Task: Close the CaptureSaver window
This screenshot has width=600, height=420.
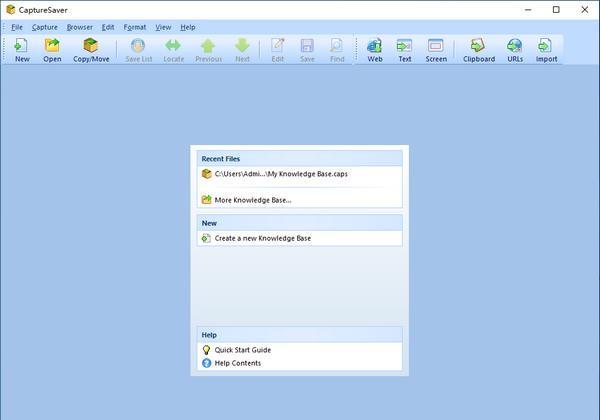Action: 585,10
